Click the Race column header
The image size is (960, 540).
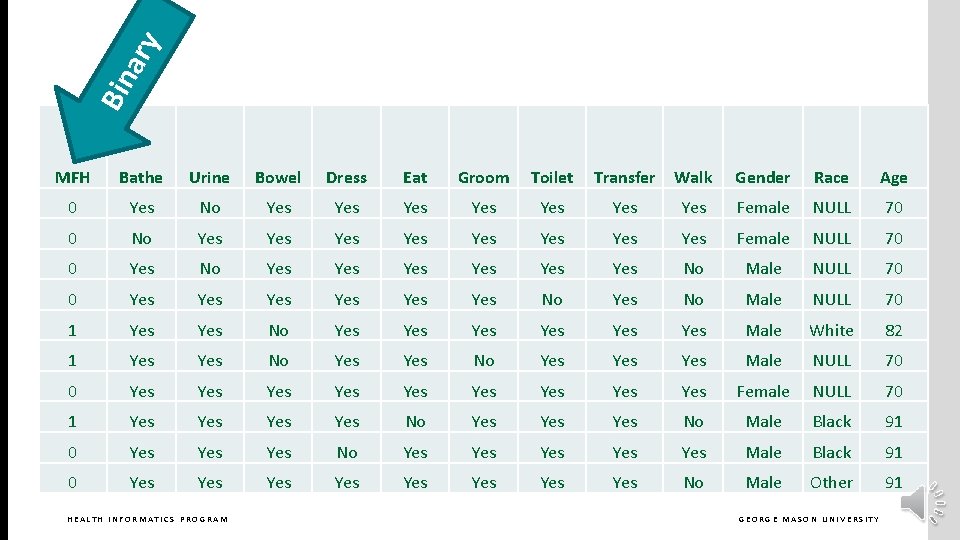tap(831, 178)
